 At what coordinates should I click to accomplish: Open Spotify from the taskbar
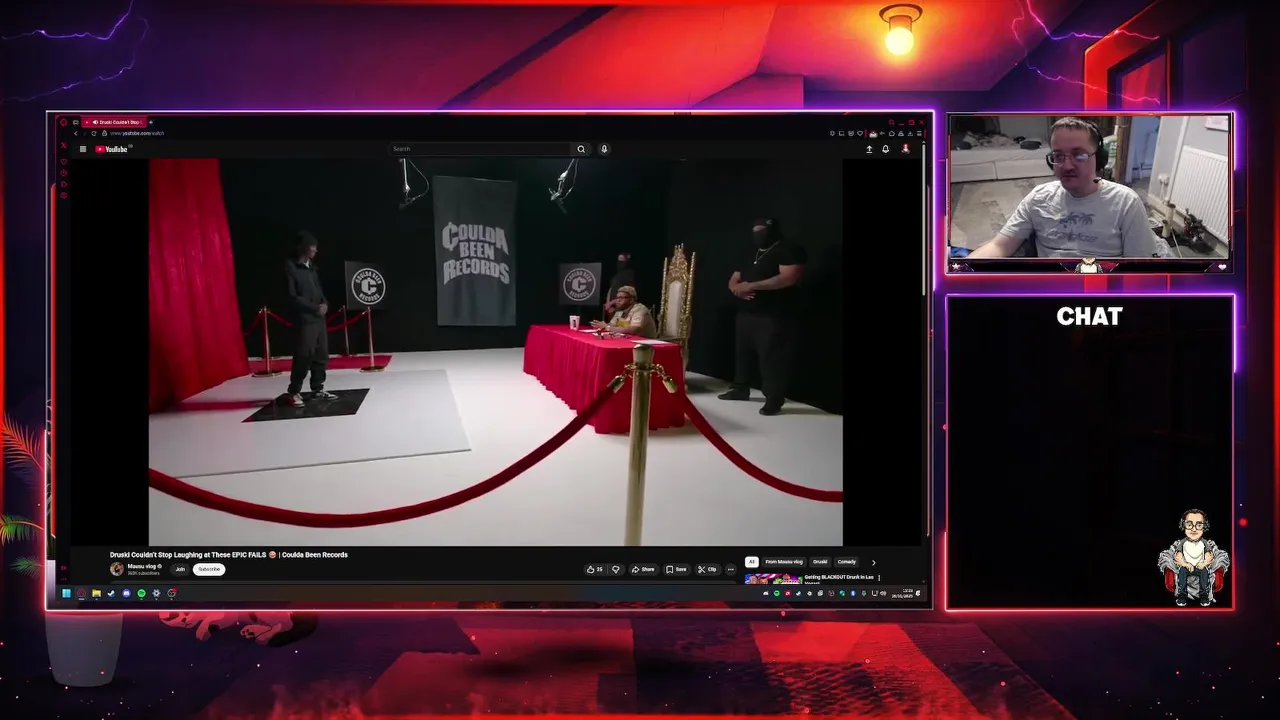point(141,593)
